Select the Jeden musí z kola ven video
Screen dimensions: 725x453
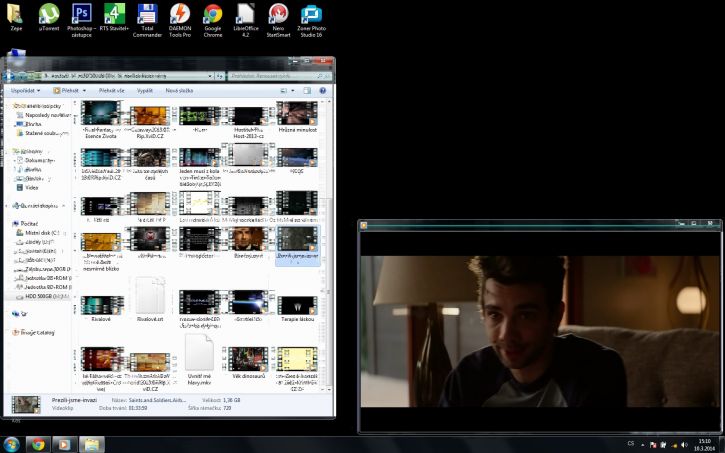tap(199, 167)
